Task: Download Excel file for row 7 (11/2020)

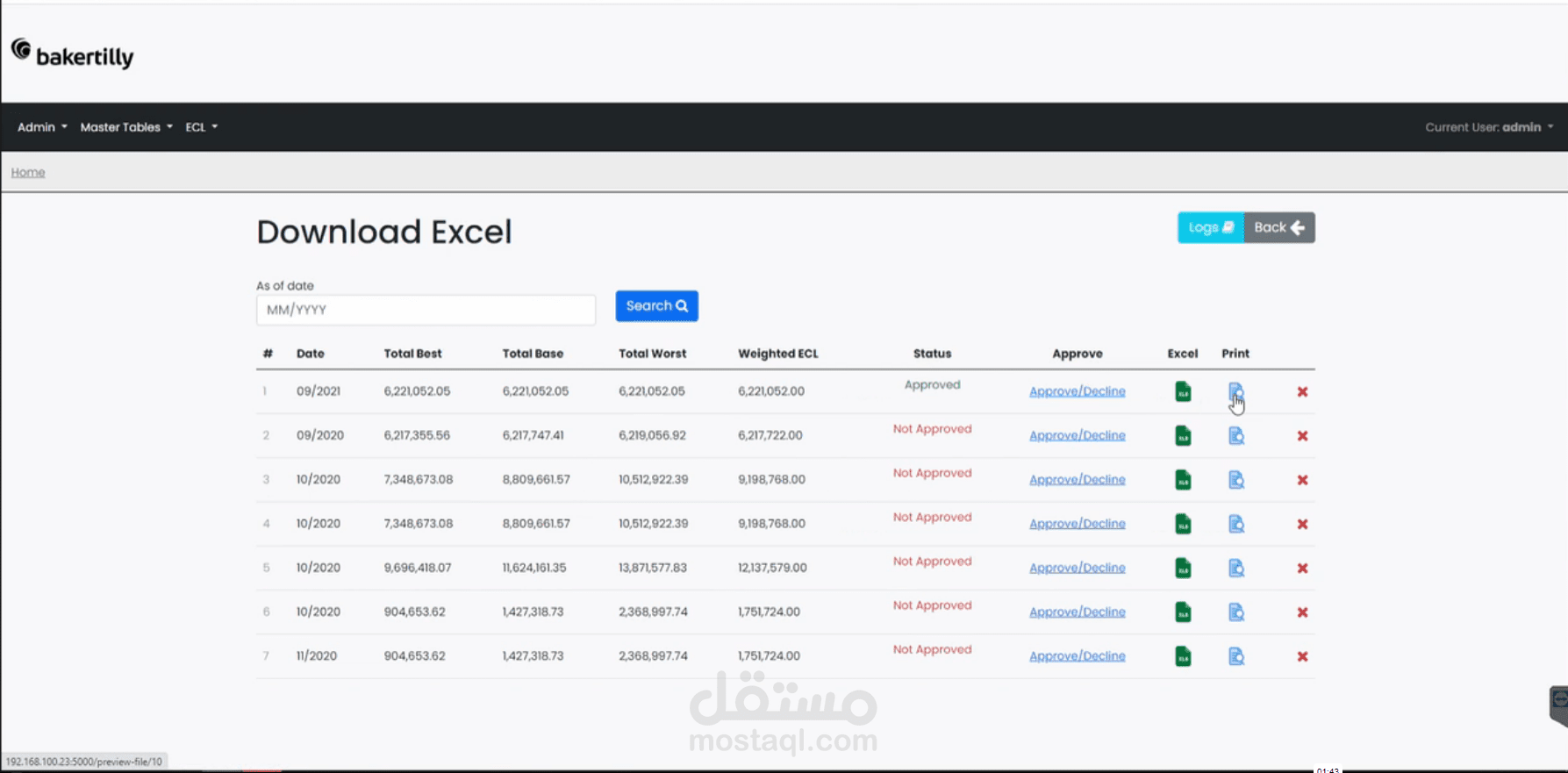Action: pyautogui.click(x=1183, y=655)
